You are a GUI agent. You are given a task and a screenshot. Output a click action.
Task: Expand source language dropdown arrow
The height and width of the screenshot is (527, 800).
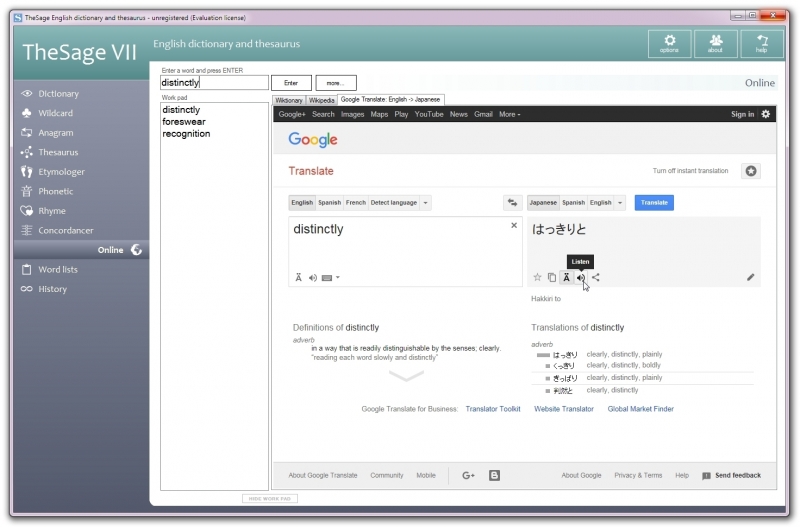[x=426, y=203]
